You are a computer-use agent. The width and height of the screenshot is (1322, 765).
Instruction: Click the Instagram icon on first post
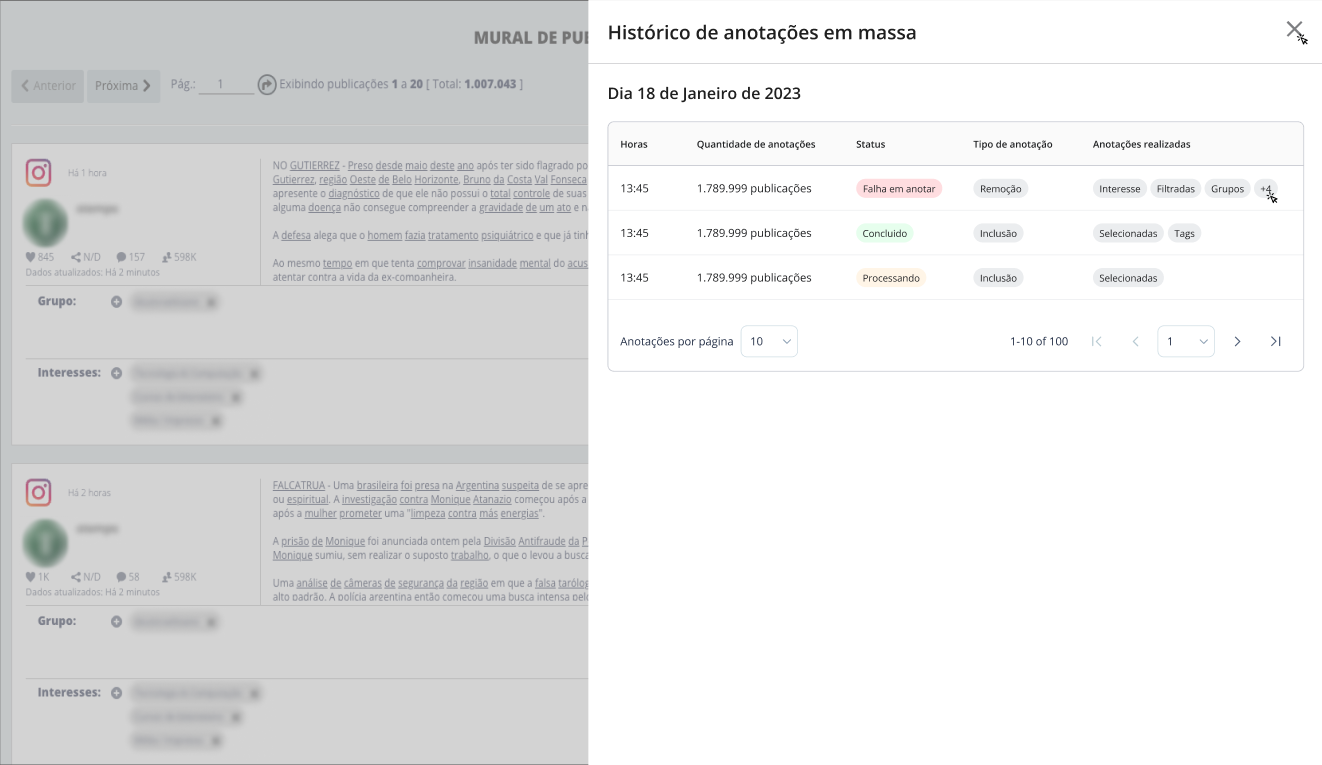[39, 173]
